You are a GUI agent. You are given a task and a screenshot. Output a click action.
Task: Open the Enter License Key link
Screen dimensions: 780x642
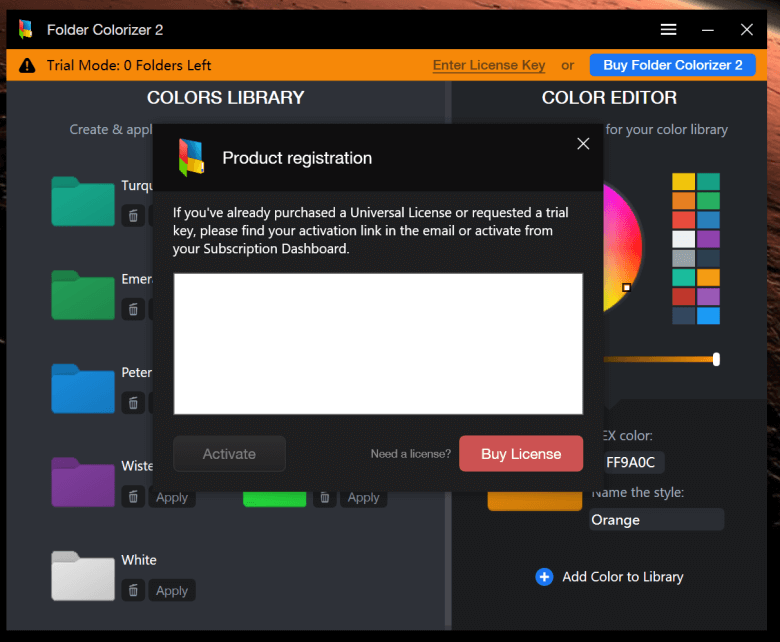(489, 65)
